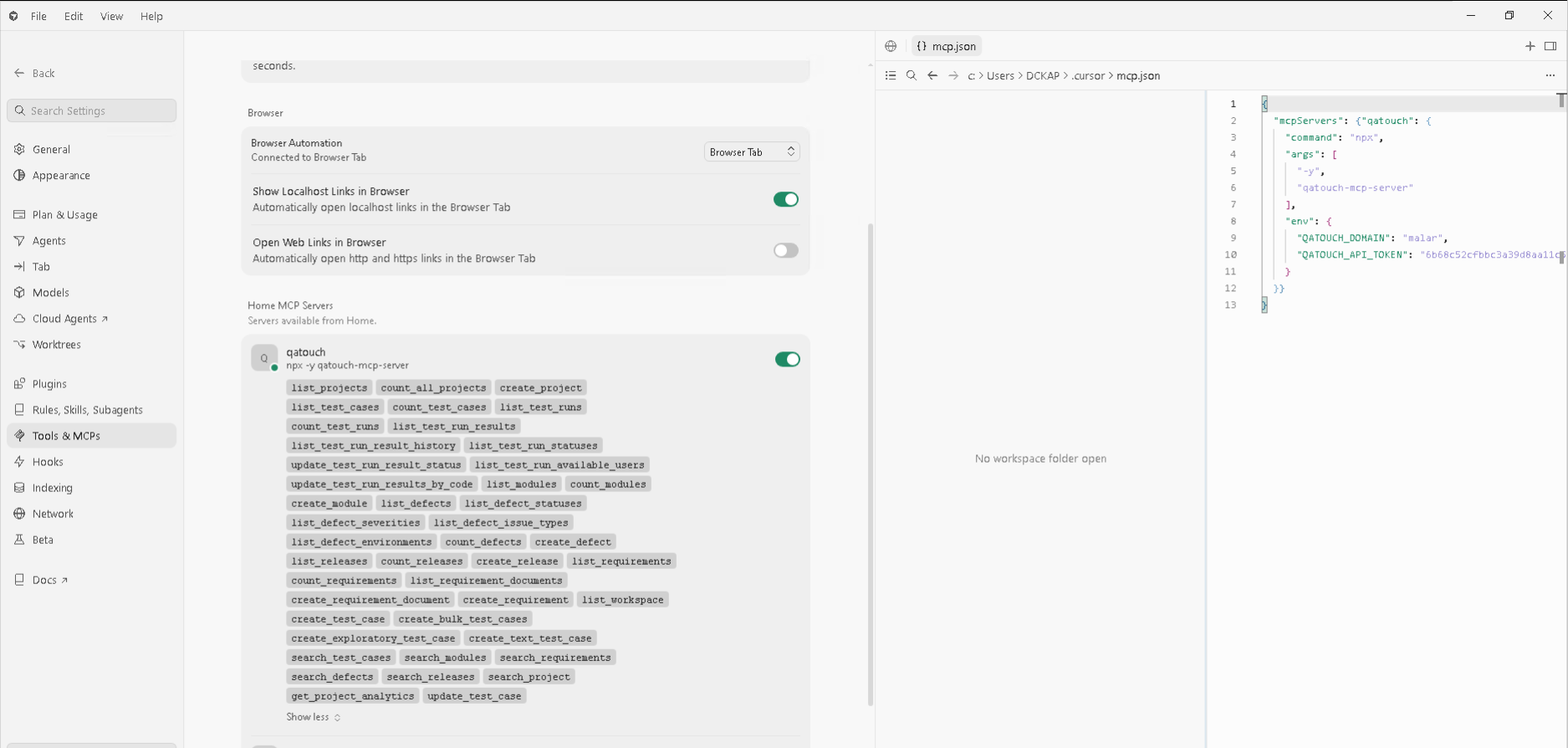Click the outline list icon in breadcrumb bar

[891, 75]
